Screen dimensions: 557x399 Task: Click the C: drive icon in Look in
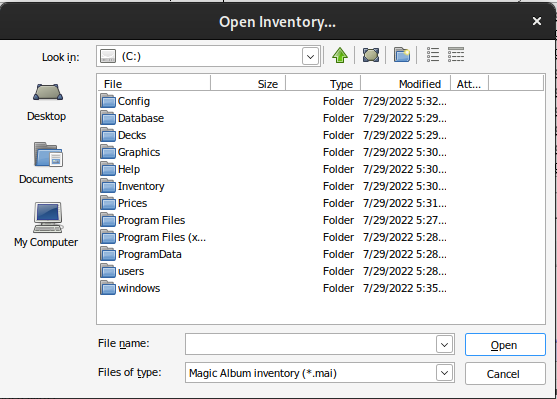pyautogui.click(x=108, y=56)
